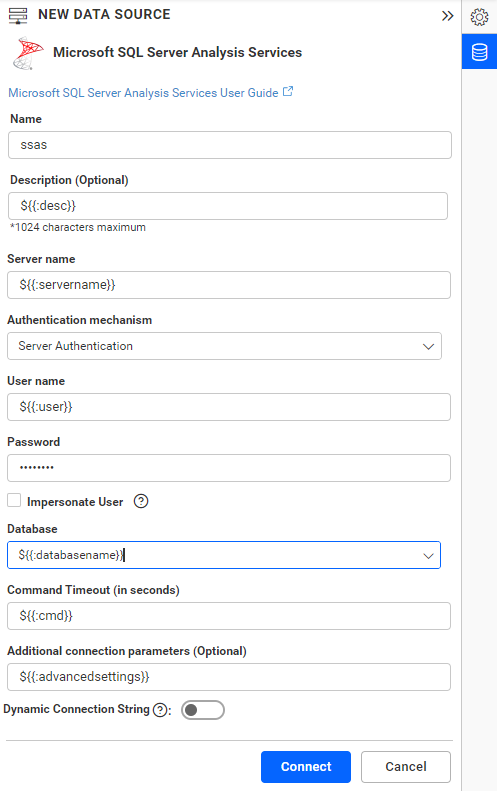This screenshot has width=497, height=791.
Task: Click the Cancel button
Action: click(x=406, y=767)
